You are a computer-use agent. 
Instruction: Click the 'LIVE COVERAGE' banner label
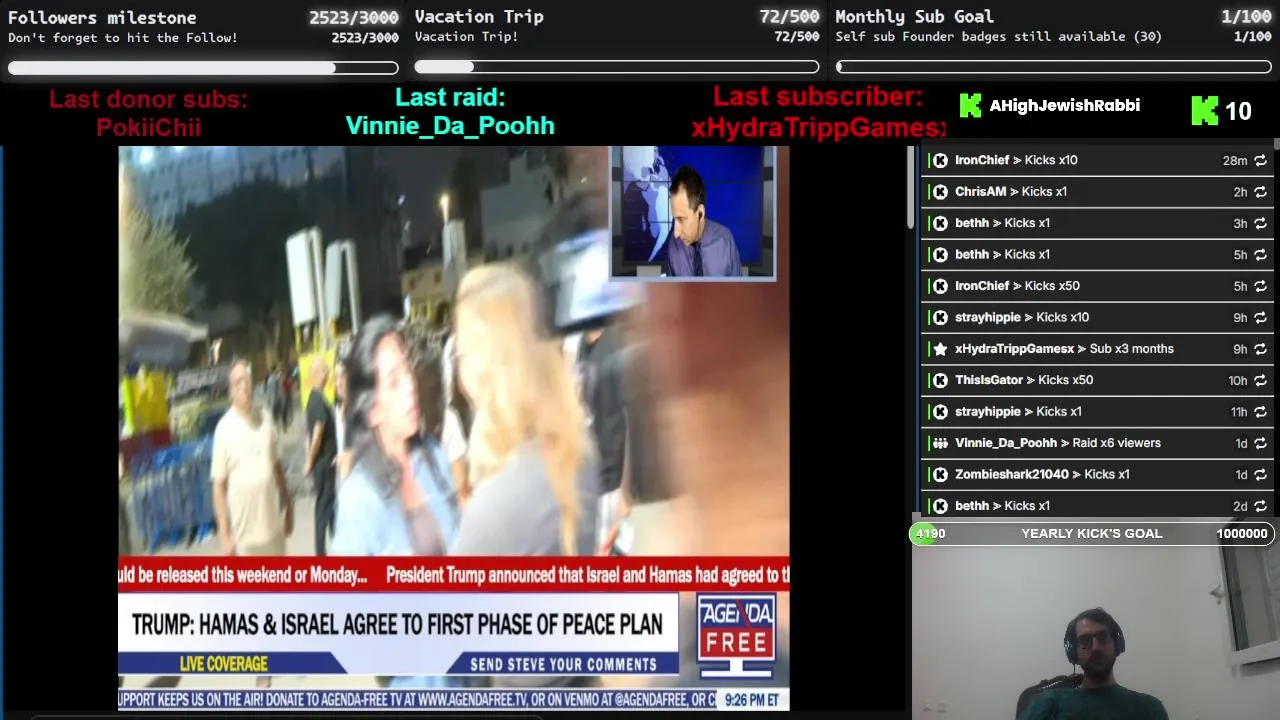(224, 664)
